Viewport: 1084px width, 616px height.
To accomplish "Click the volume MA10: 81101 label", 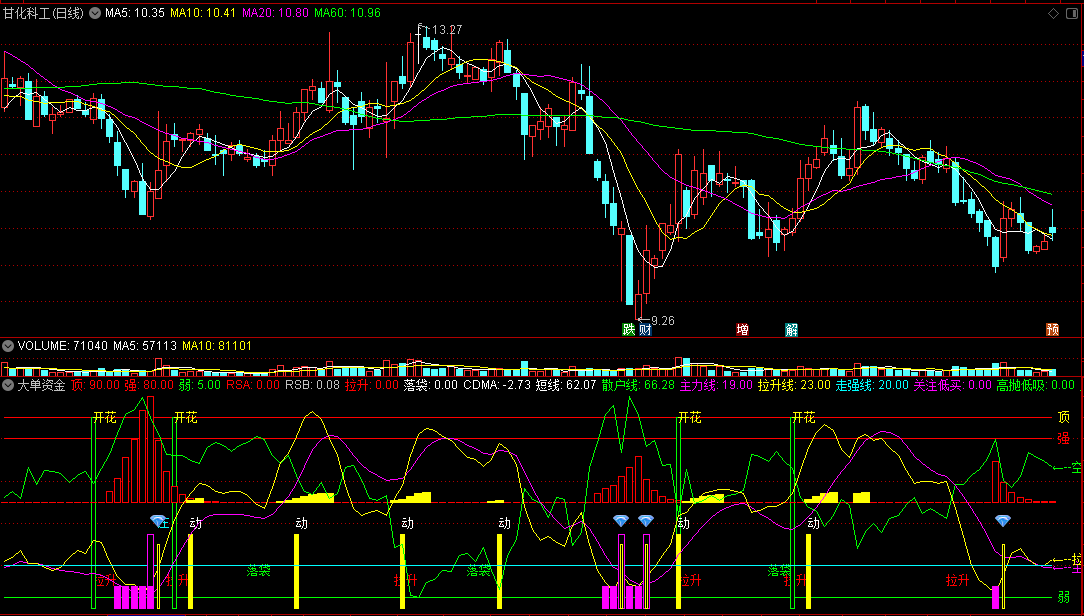I will tap(217, 346).
